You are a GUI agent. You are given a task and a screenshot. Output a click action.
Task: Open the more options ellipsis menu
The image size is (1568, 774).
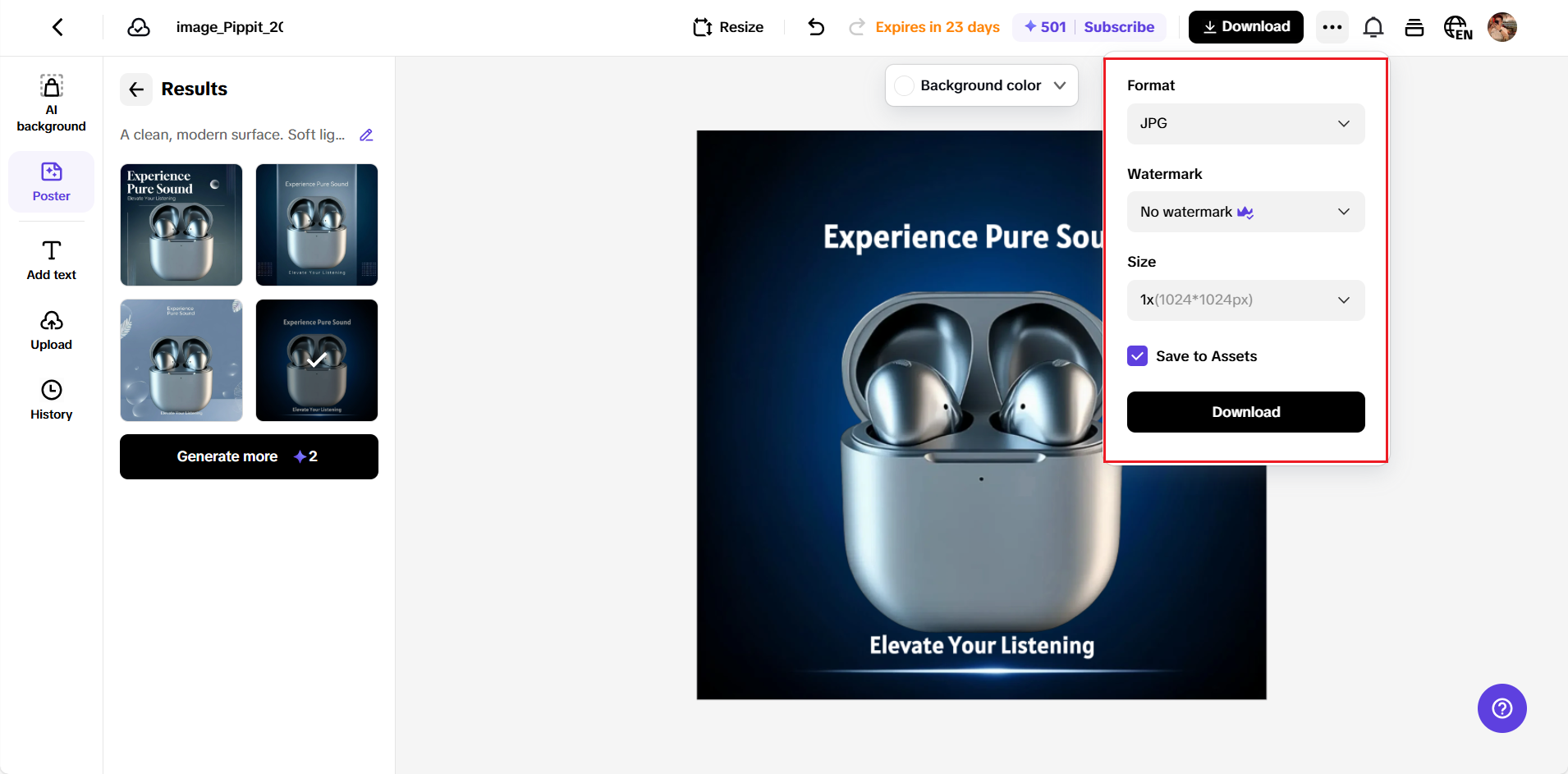[1332, 27]
